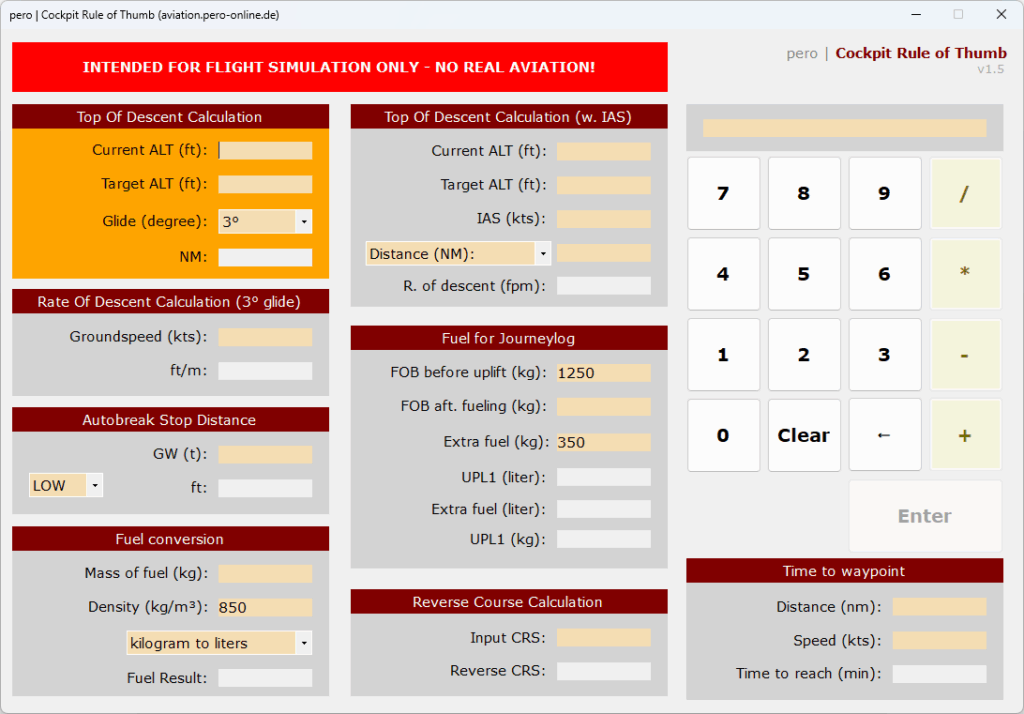Screen dimensions: 1024x714
Task: Click the Clear button on keypad
Action: [x=803, y=435]
